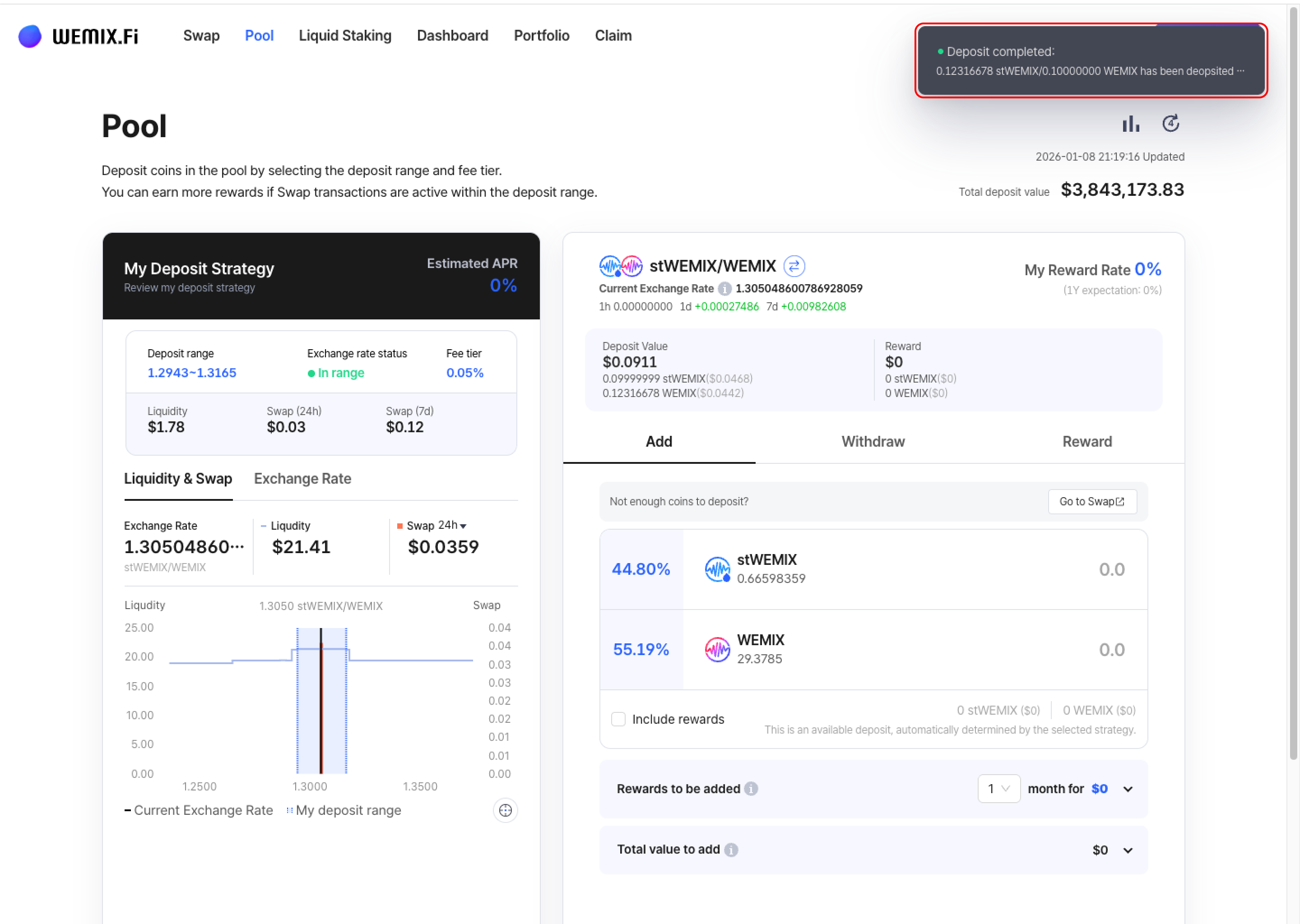Click the Go to Swap button
This screenshot has width=1300, height=924.
(1091, 501)
